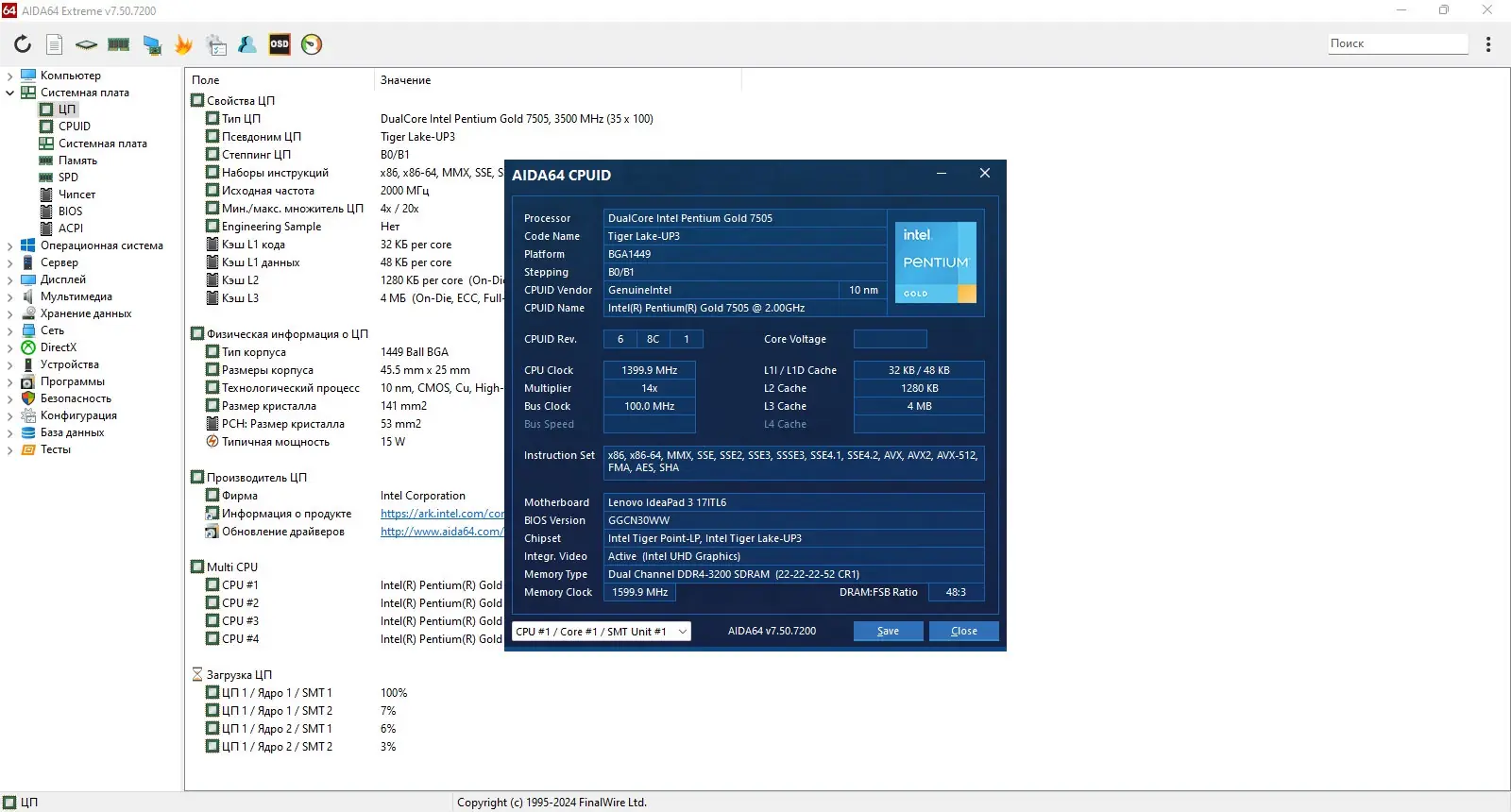Expand the Сеть tree node

tap(10, 330)
